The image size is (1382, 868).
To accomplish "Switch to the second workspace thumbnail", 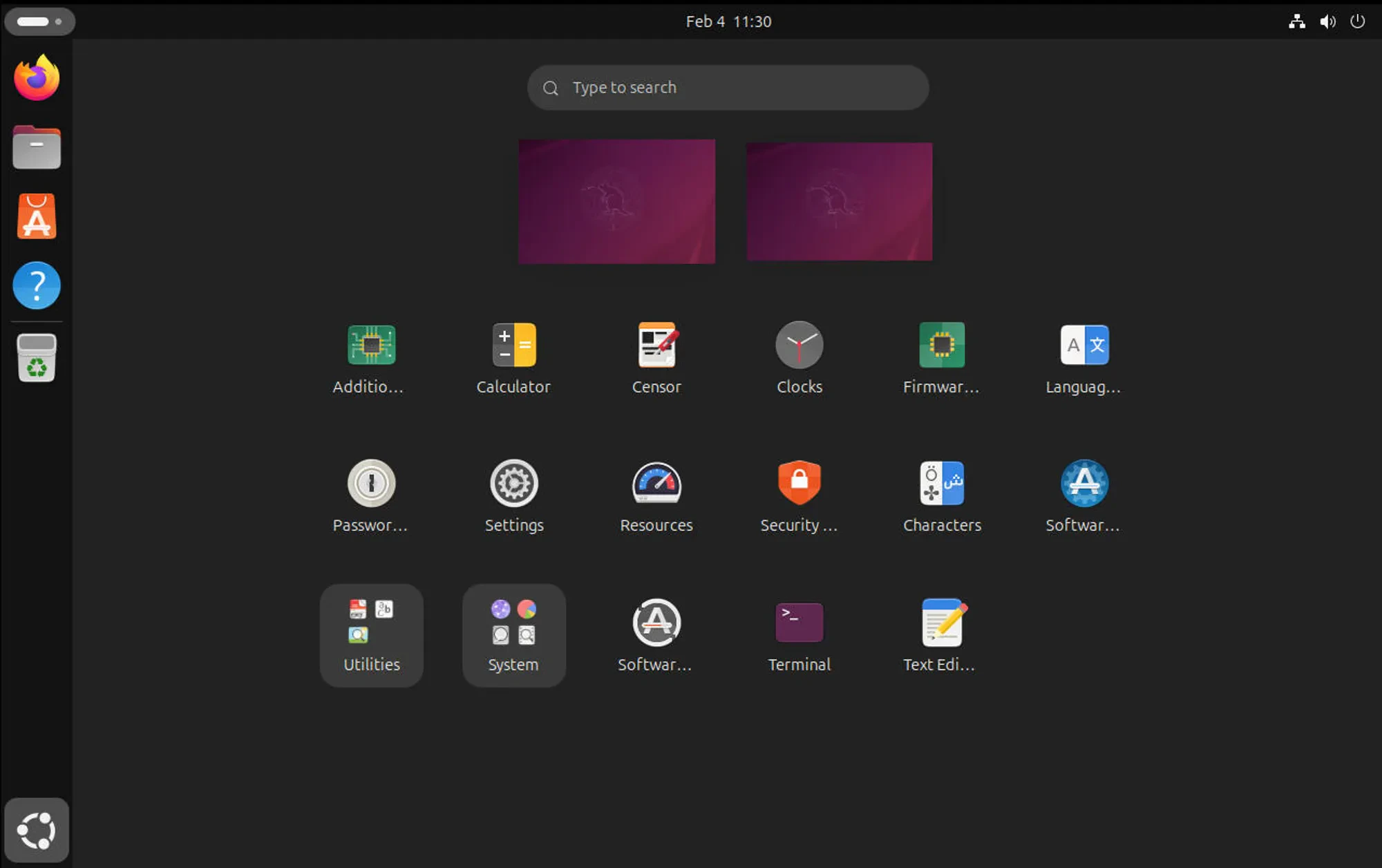I will [838, 201].
